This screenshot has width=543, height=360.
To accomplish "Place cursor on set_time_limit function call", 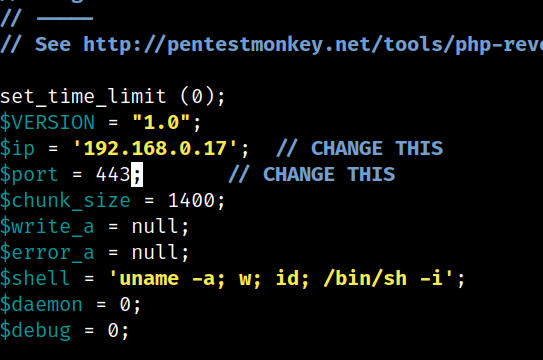I will point(113,96).
